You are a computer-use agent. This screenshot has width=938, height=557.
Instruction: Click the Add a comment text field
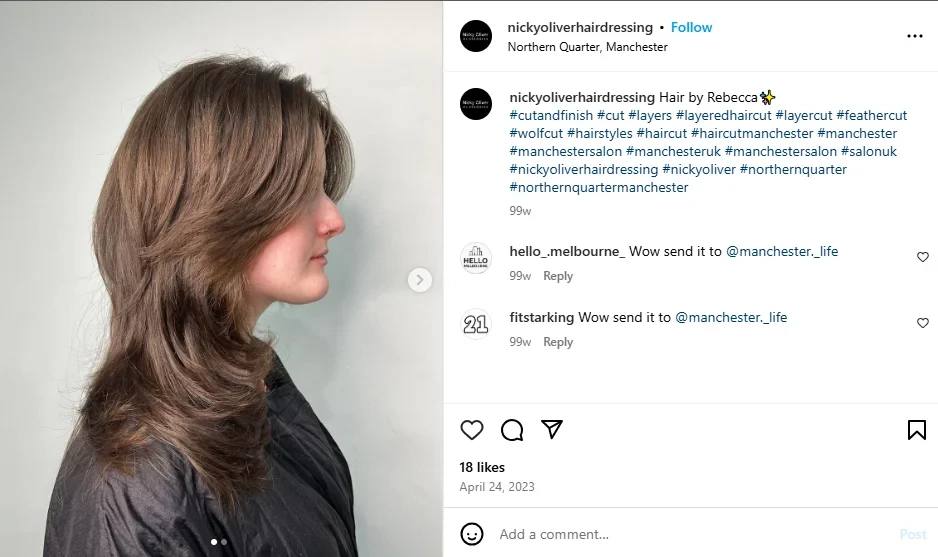coord(690,534)
